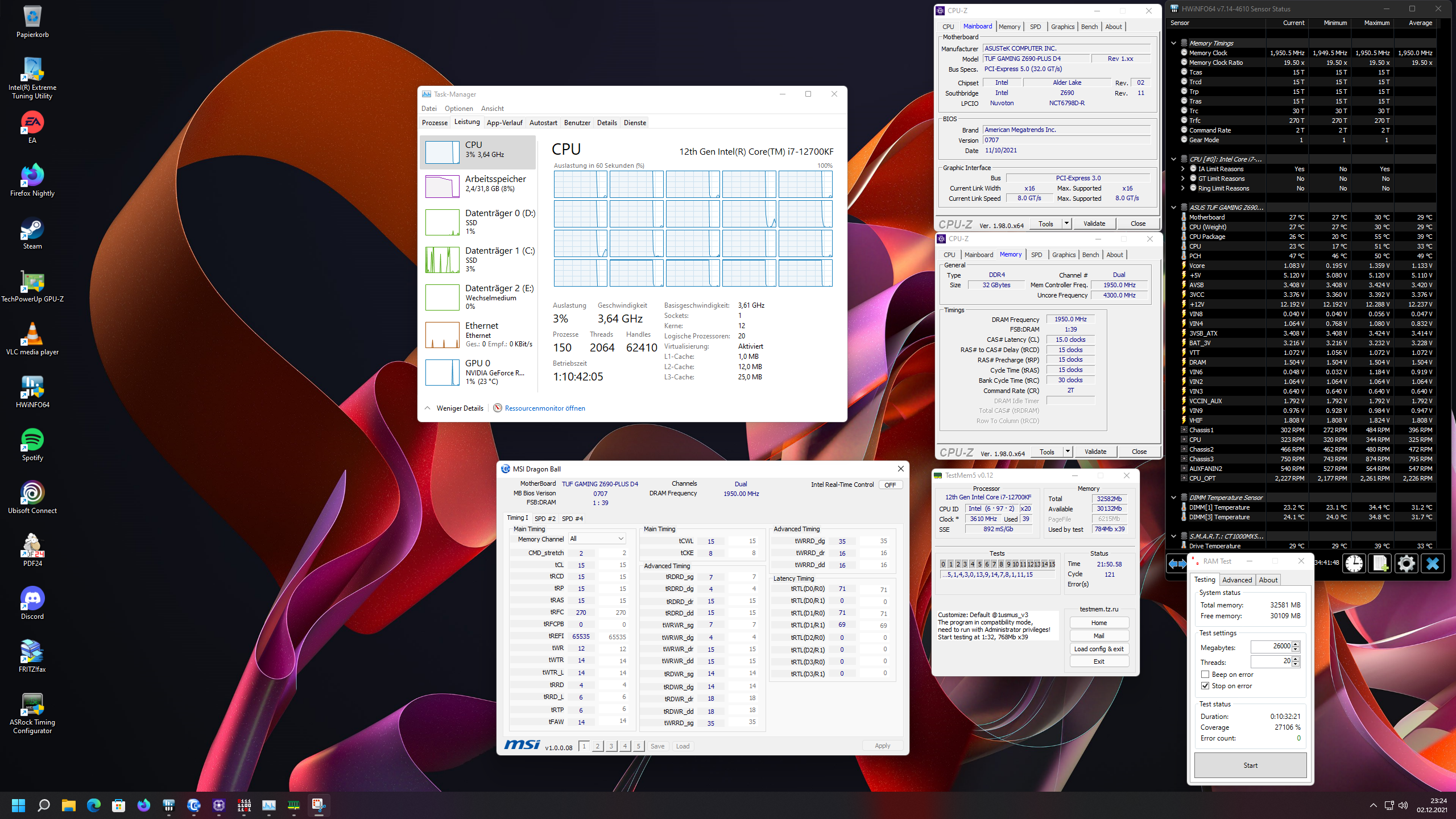The height and width of the screenshot is (819, 1456).
Task: Select the Intel Extreme Tuning Utility shortcut
Action: pos(32,78)
